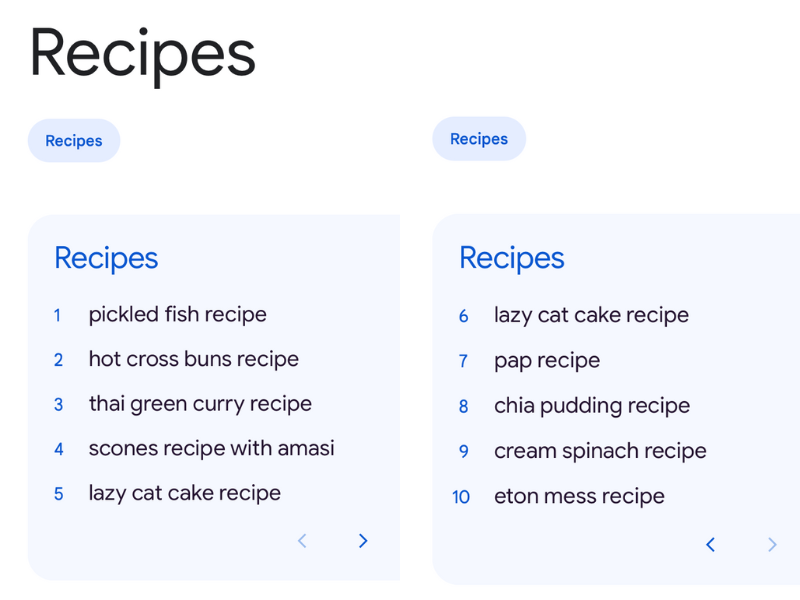Select hot cross buns recipe
800x600 pixels.
tap(193, 359)
